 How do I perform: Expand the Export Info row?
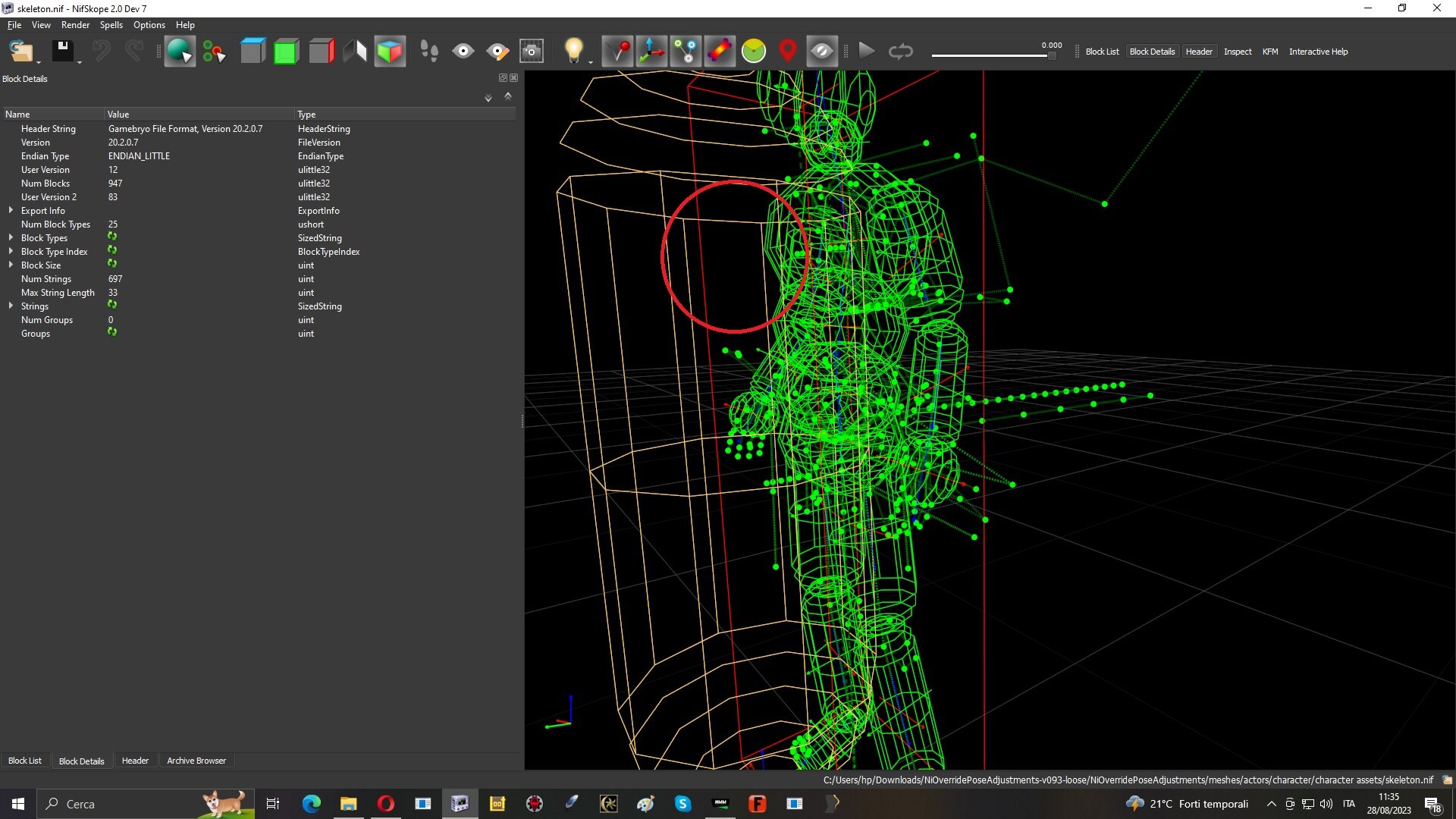point(11,210)
